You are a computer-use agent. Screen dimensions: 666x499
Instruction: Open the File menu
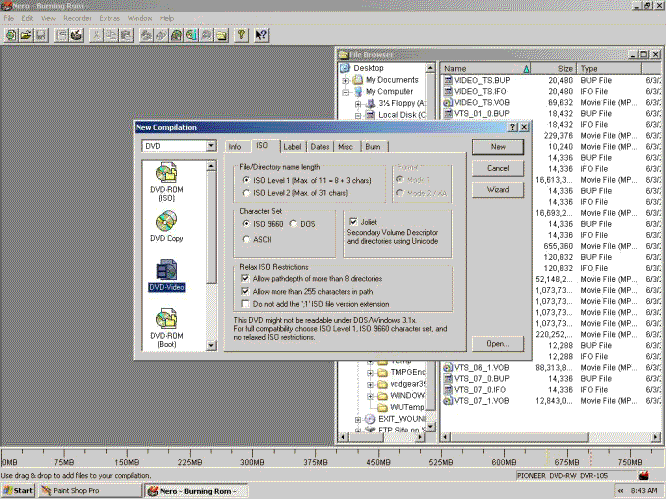click(8, 18)
